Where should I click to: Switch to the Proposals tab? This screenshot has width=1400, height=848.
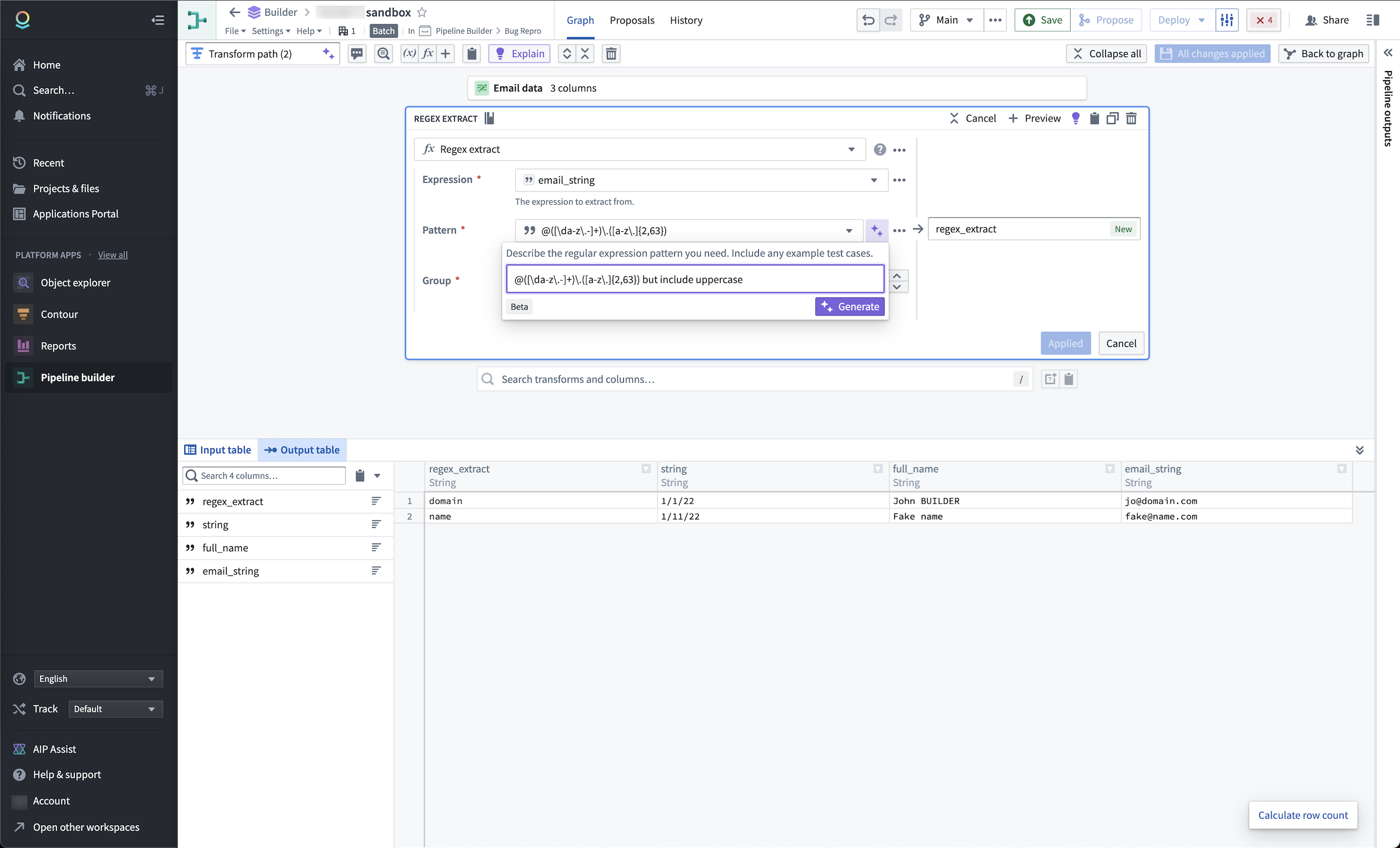tap(632, 21)
